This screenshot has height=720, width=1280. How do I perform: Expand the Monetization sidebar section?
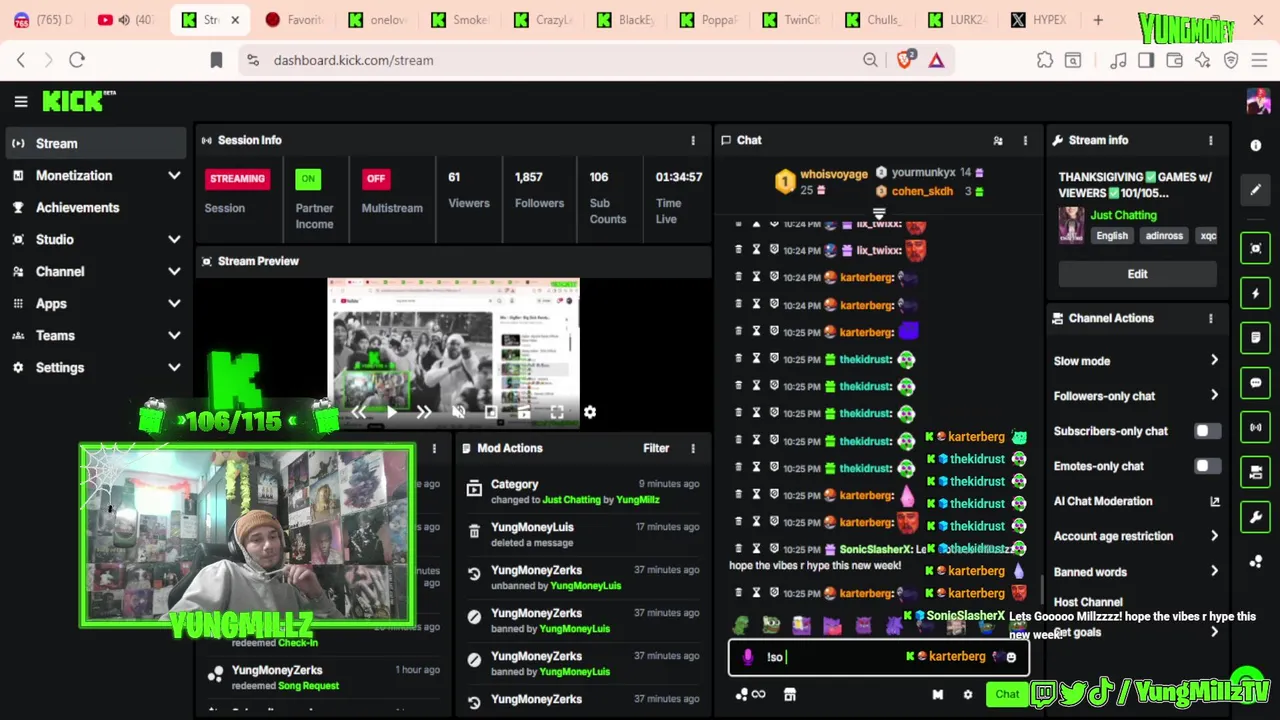coord(174,176)
